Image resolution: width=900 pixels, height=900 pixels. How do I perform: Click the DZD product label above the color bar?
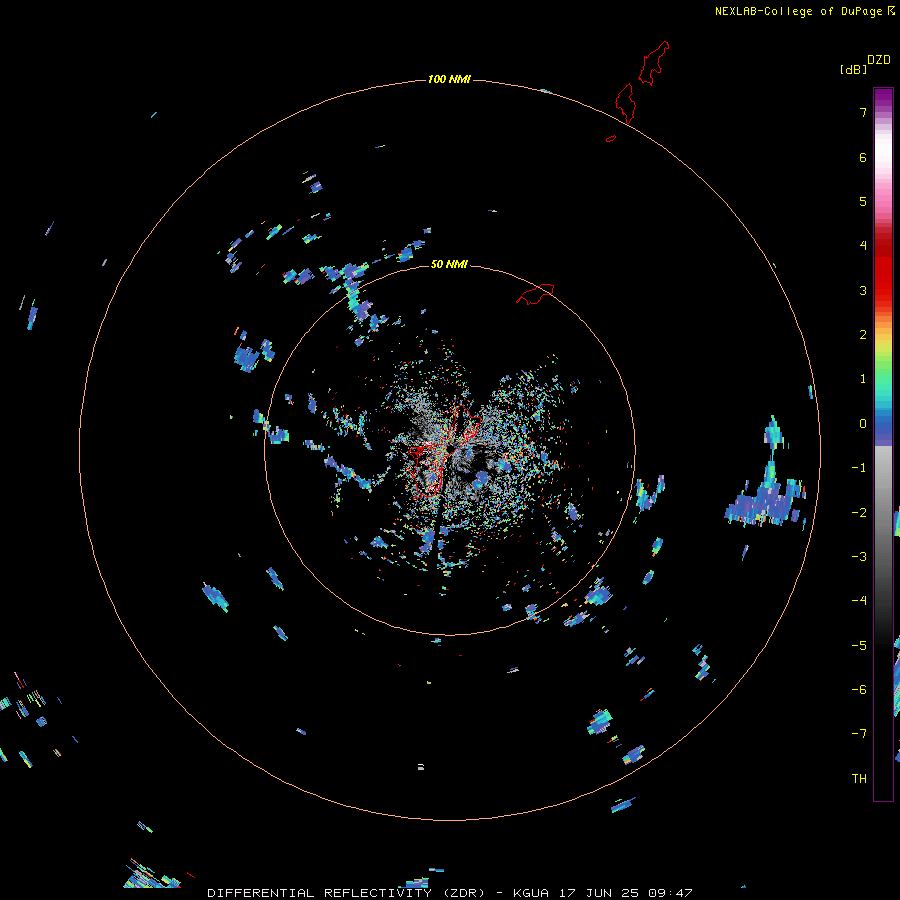879,60
